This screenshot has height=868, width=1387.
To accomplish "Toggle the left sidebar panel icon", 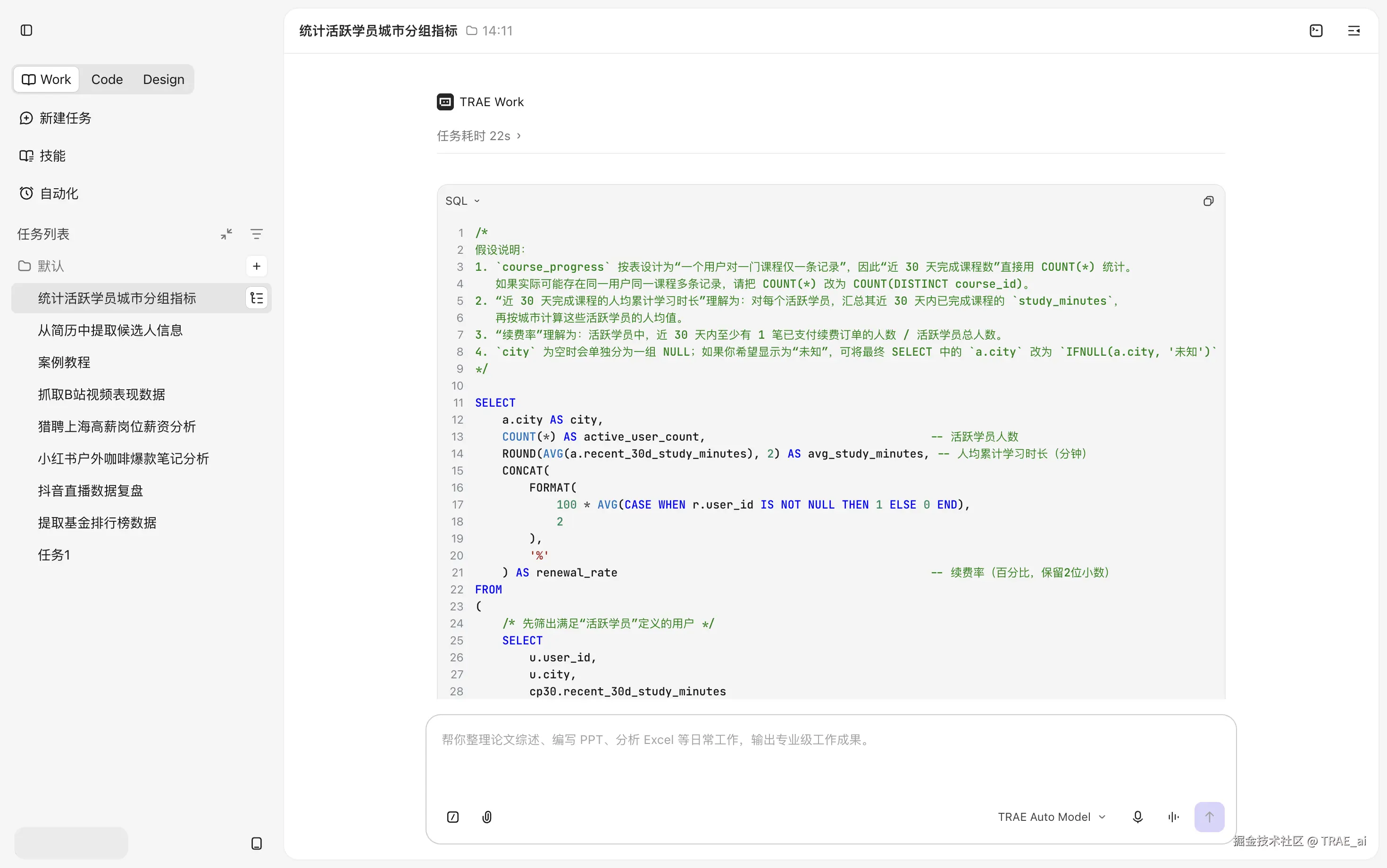I will click(26, 30).
